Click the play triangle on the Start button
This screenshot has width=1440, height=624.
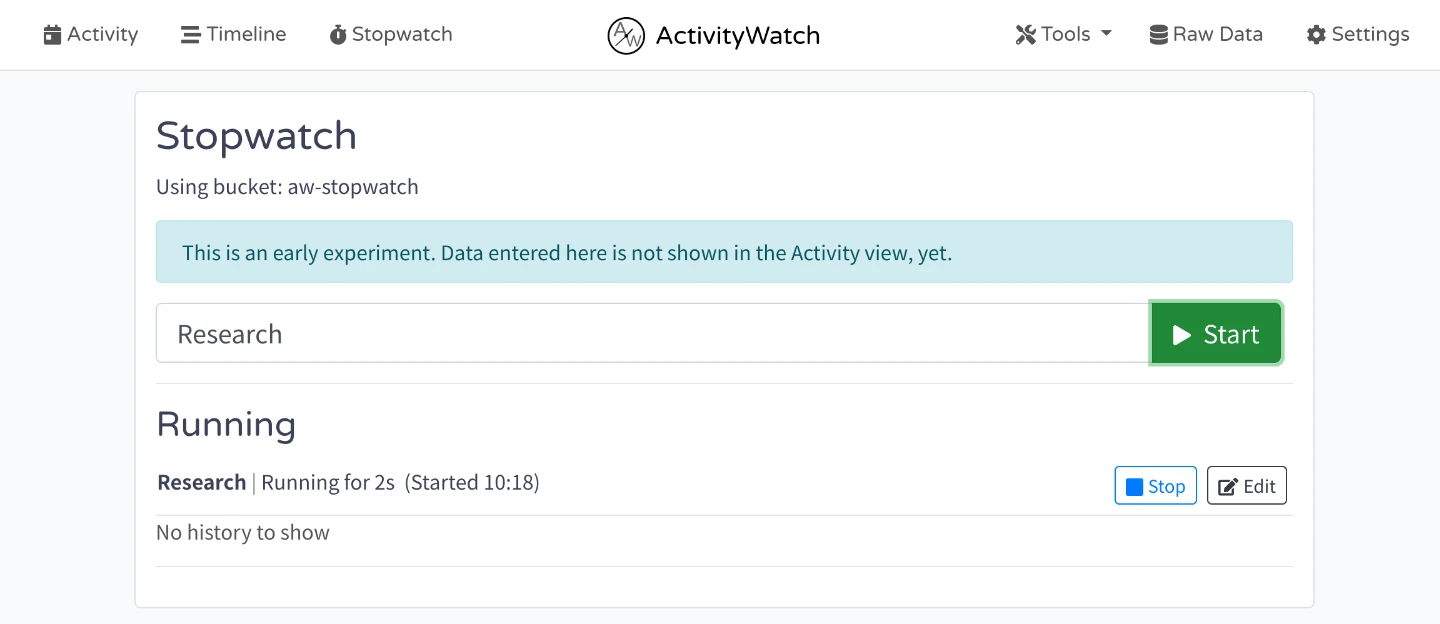pyautogui.click(x=1182, y=335)
